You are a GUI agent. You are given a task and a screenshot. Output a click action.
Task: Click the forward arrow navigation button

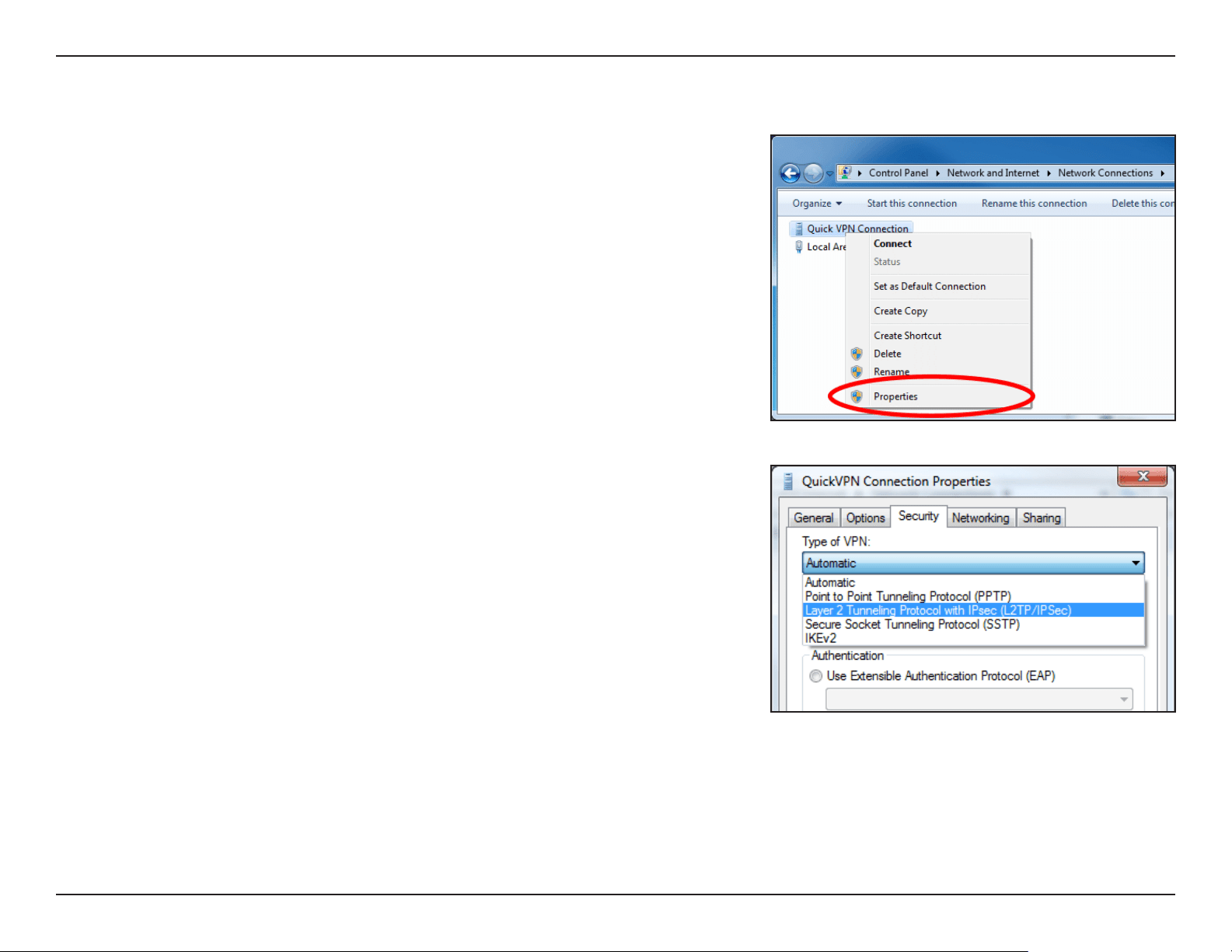coord(813,173)
